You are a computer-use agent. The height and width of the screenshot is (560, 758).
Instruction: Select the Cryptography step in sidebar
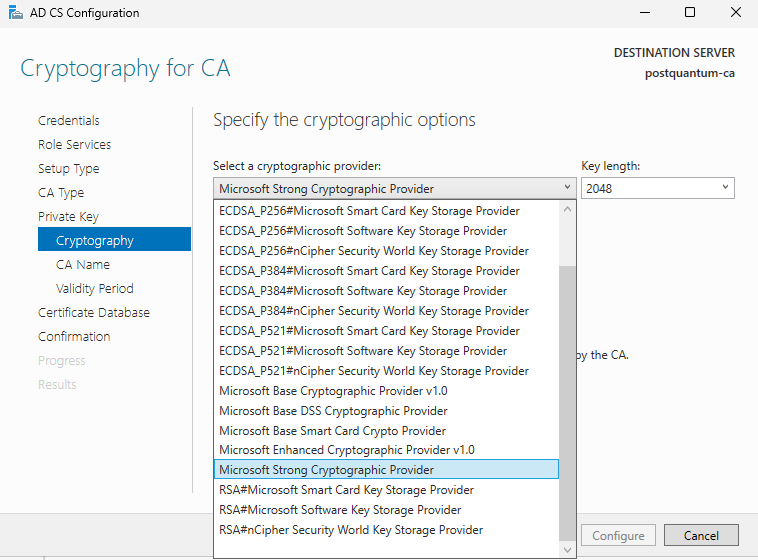[115, 239]
